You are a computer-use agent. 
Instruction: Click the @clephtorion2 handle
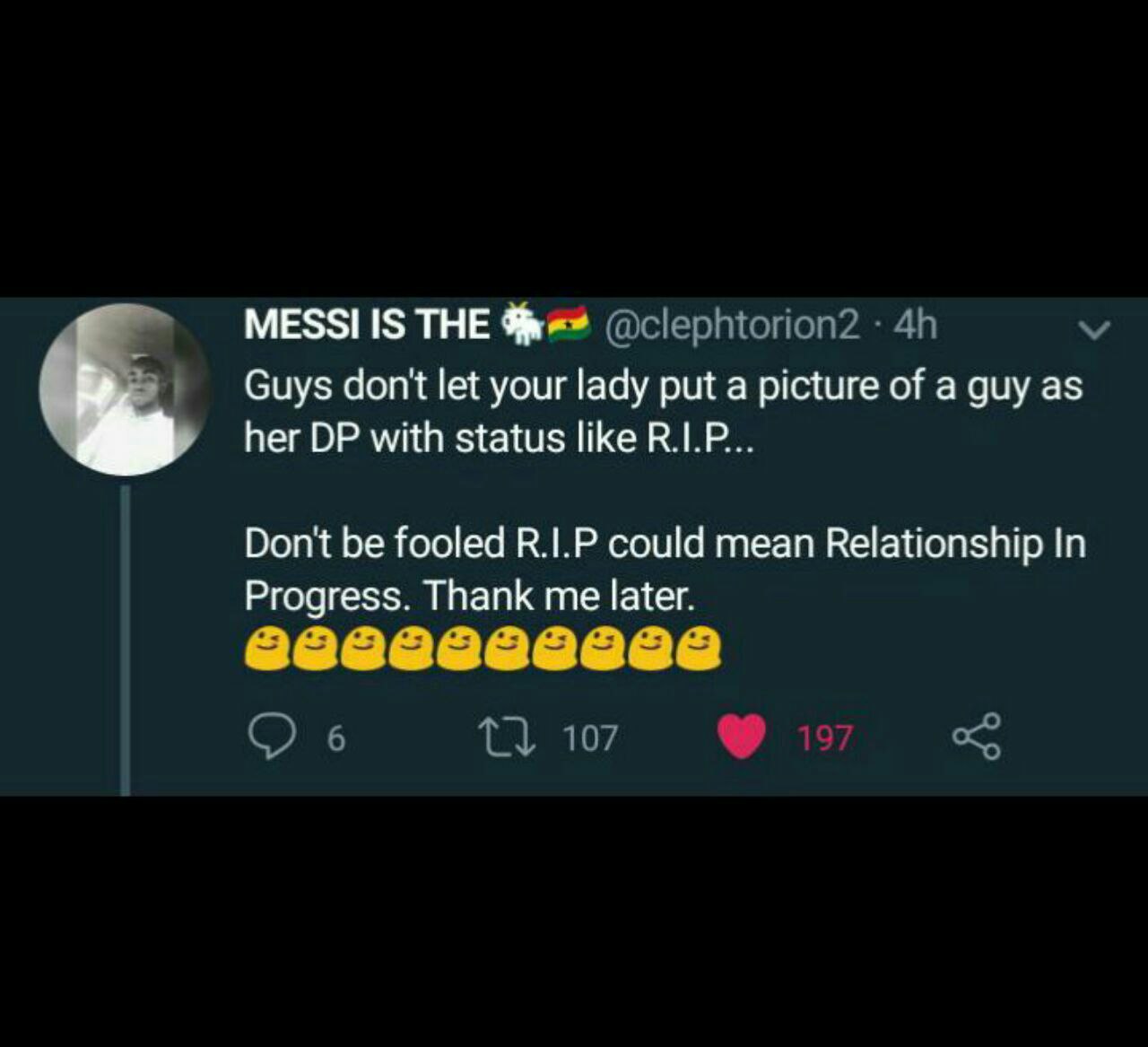pyautogui.click(x=733, y=325)
